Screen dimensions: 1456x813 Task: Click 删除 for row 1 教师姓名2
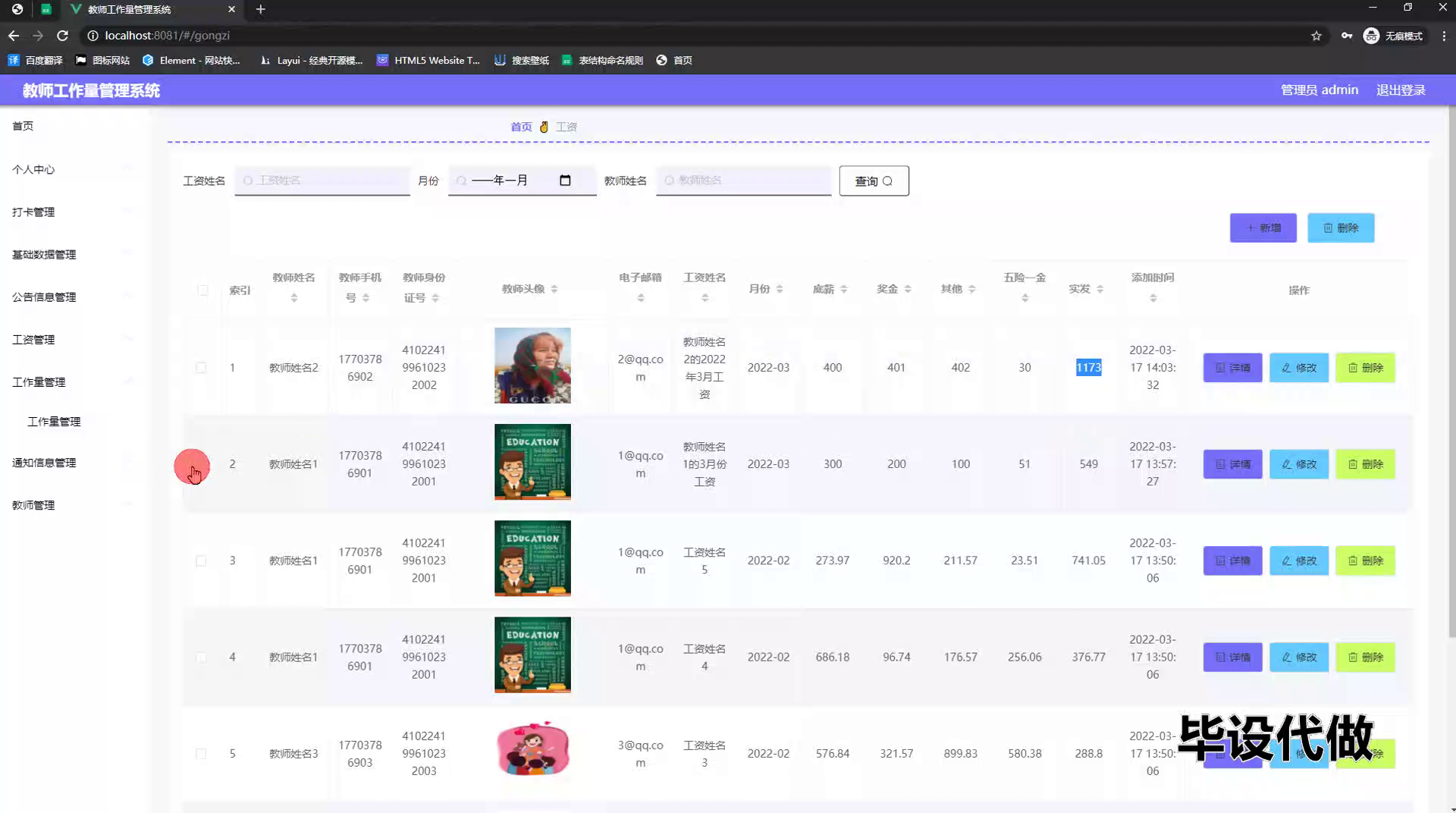tap(1365, 368)
